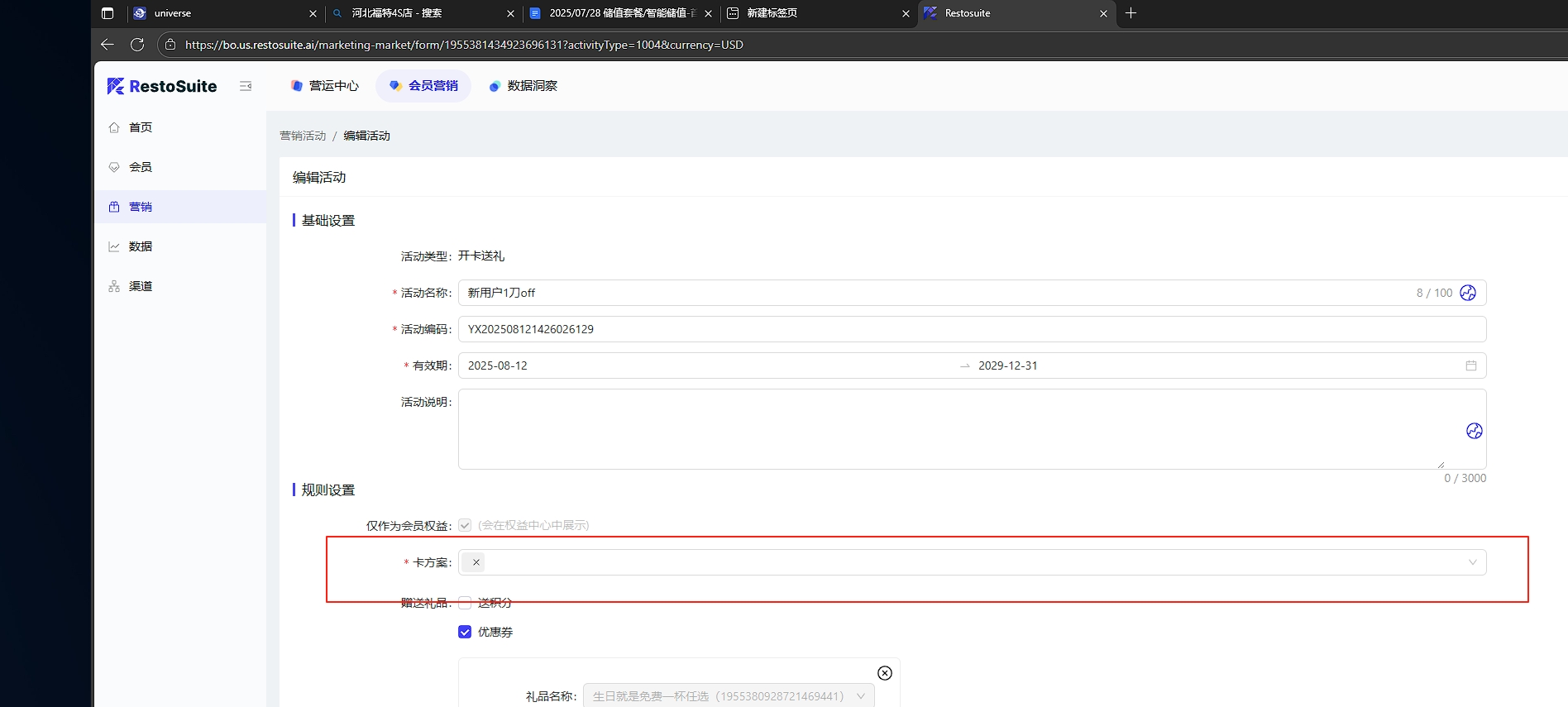Open a new browser tab with plus
This screenshot has width=1568, height=707.
(1131, 13)
